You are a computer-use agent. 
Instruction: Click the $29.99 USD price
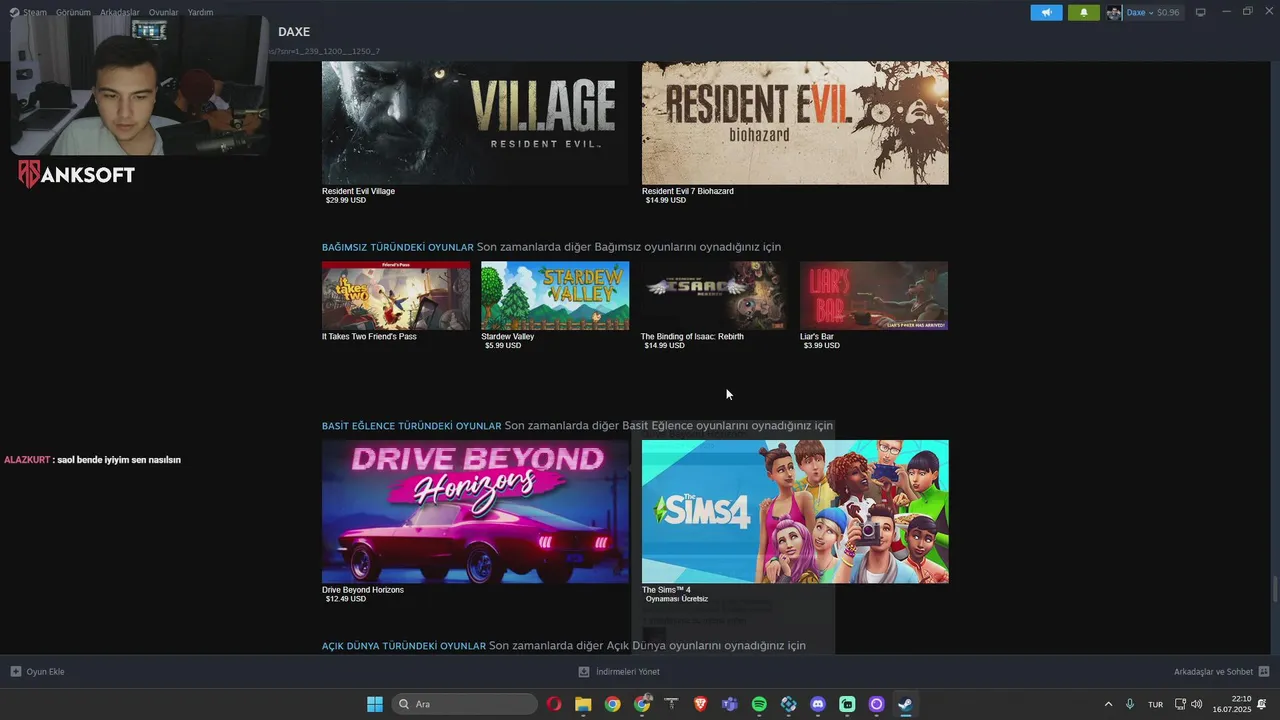tap(346, 200)
